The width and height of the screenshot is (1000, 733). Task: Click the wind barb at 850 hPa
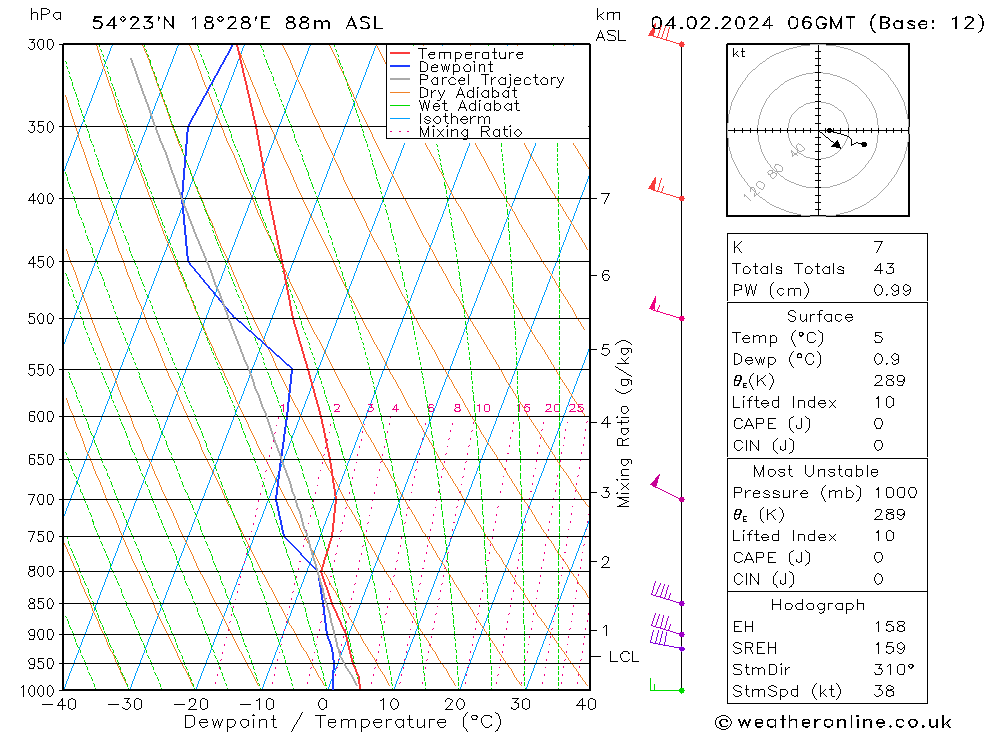pos(668,594)
